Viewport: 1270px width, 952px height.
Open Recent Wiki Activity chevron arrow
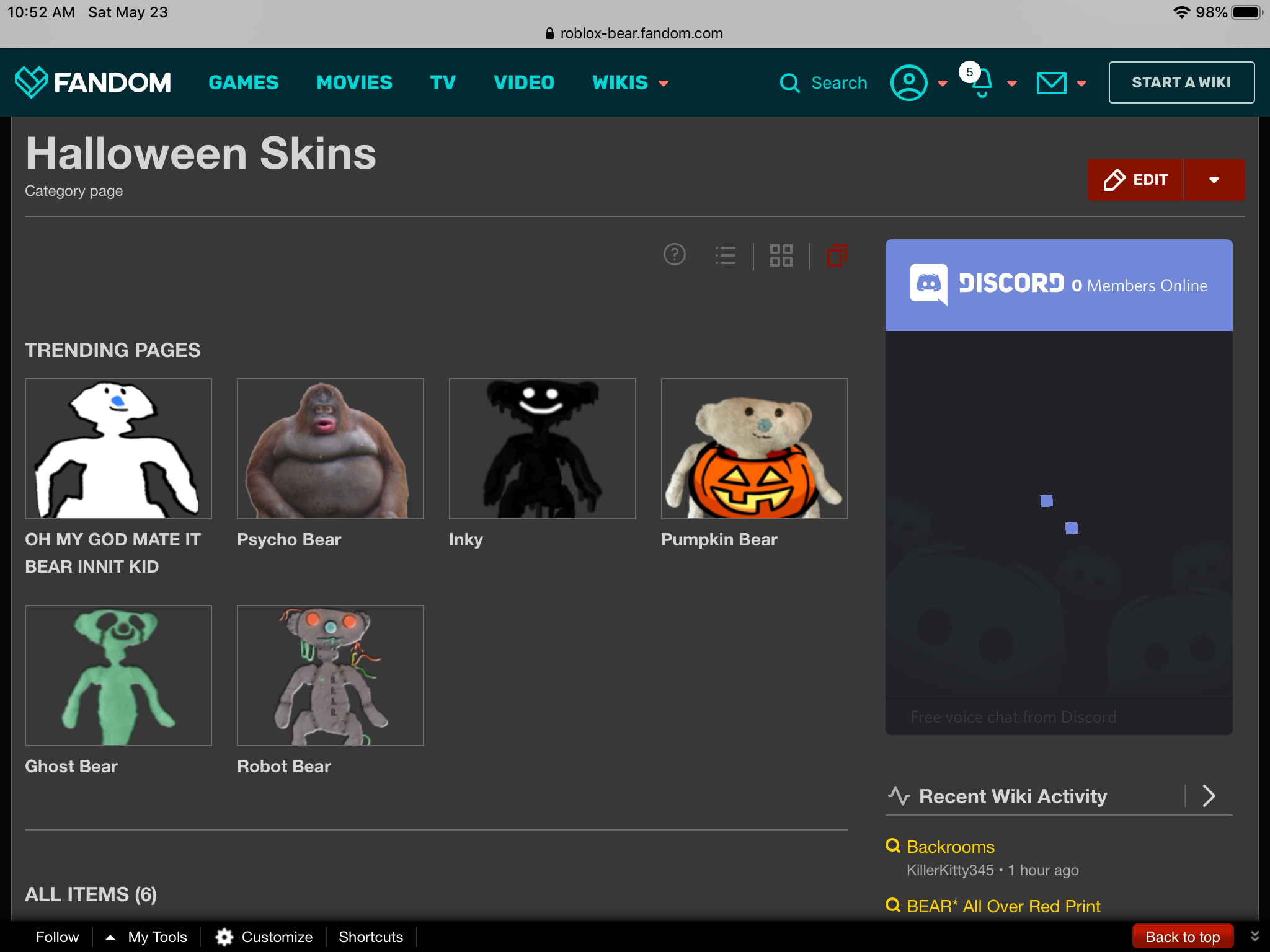[1209, 796]
